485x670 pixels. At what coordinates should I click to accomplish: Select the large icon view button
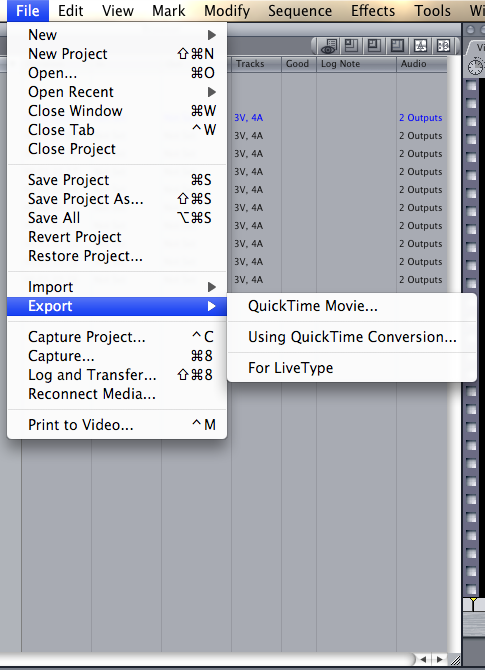[x=397, y=45]
